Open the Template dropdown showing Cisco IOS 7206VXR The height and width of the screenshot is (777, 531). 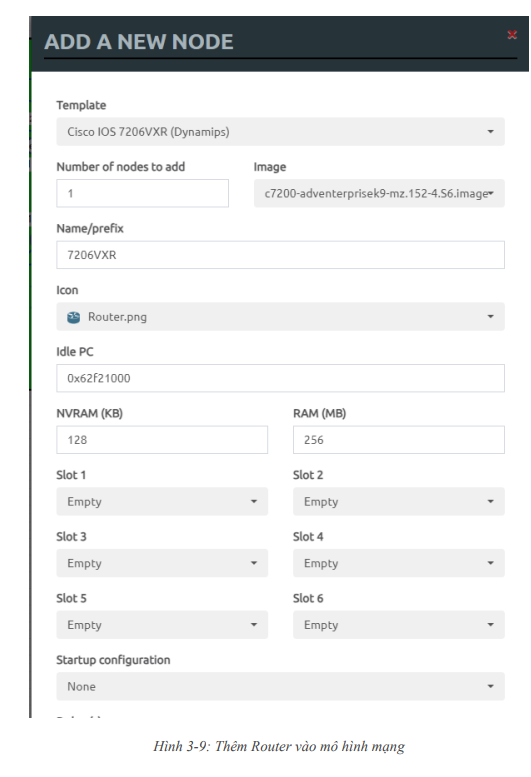(x=280, y=132)
